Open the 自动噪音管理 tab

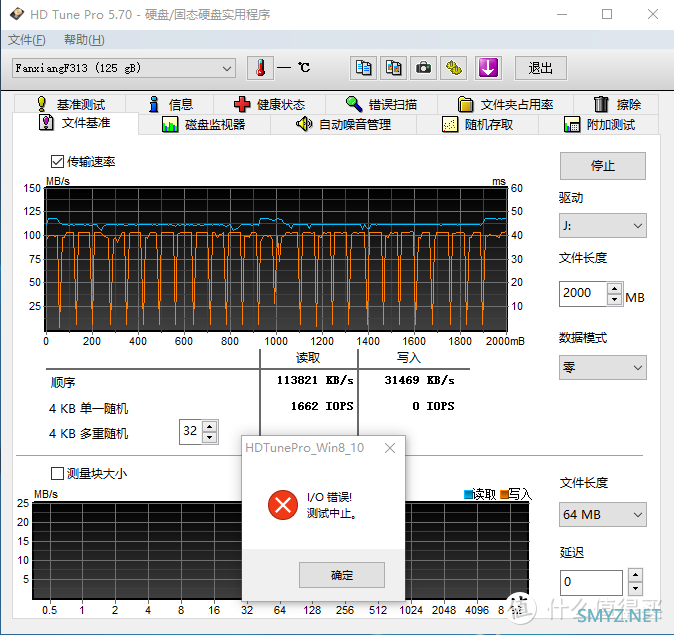pos(343,125)
